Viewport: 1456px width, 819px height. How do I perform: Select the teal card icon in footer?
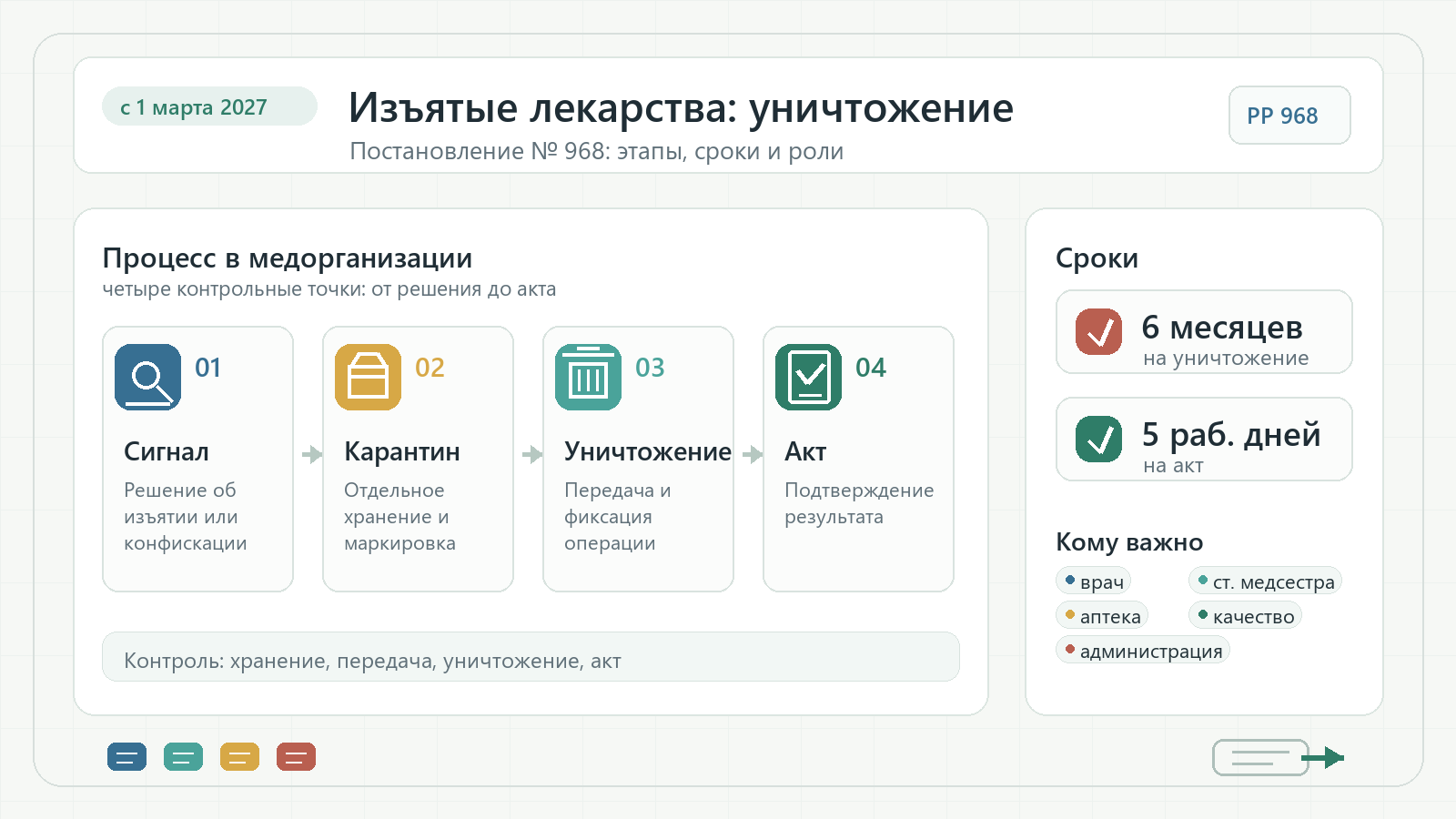183,756
